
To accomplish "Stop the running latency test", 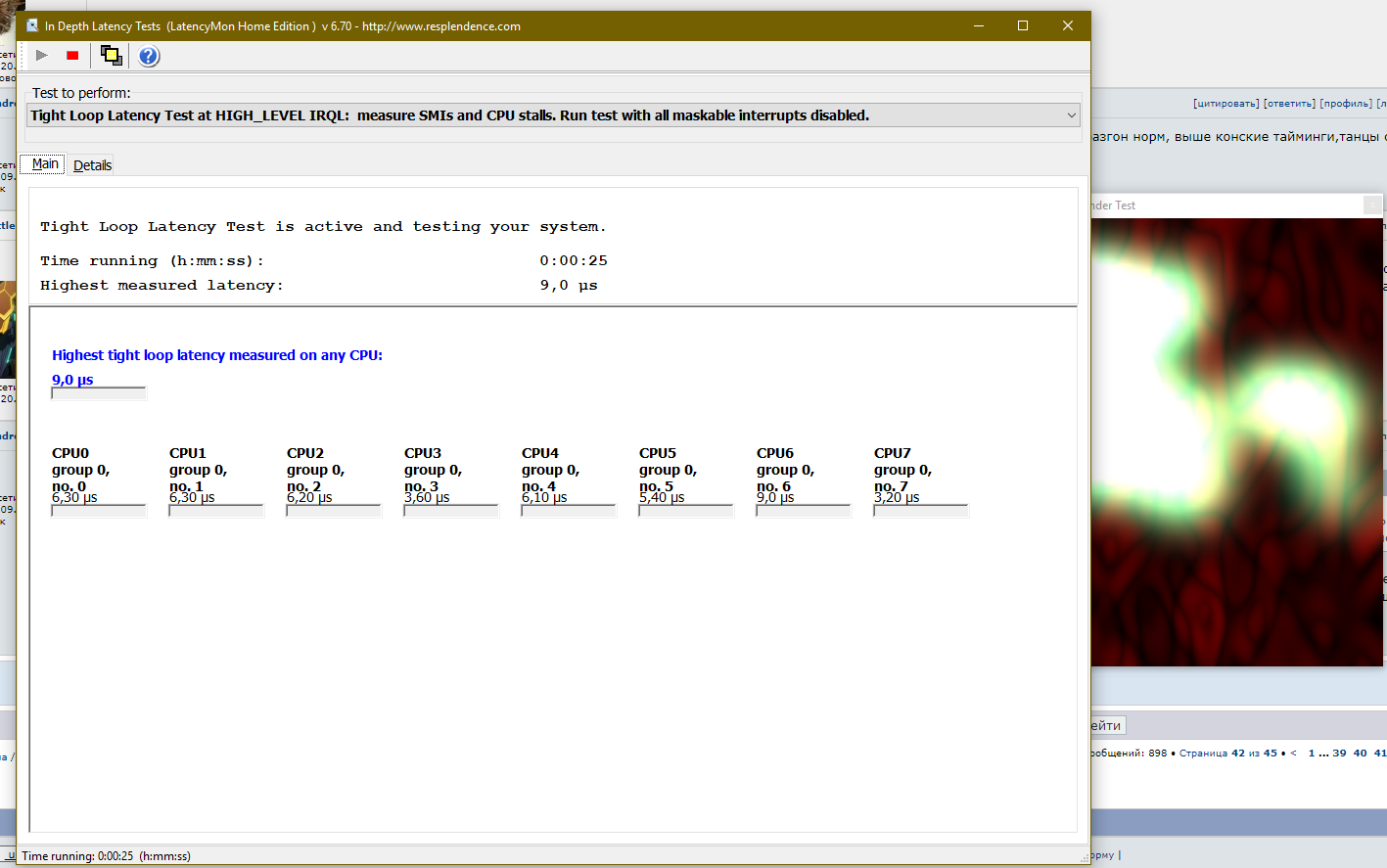I will [72, 56].
